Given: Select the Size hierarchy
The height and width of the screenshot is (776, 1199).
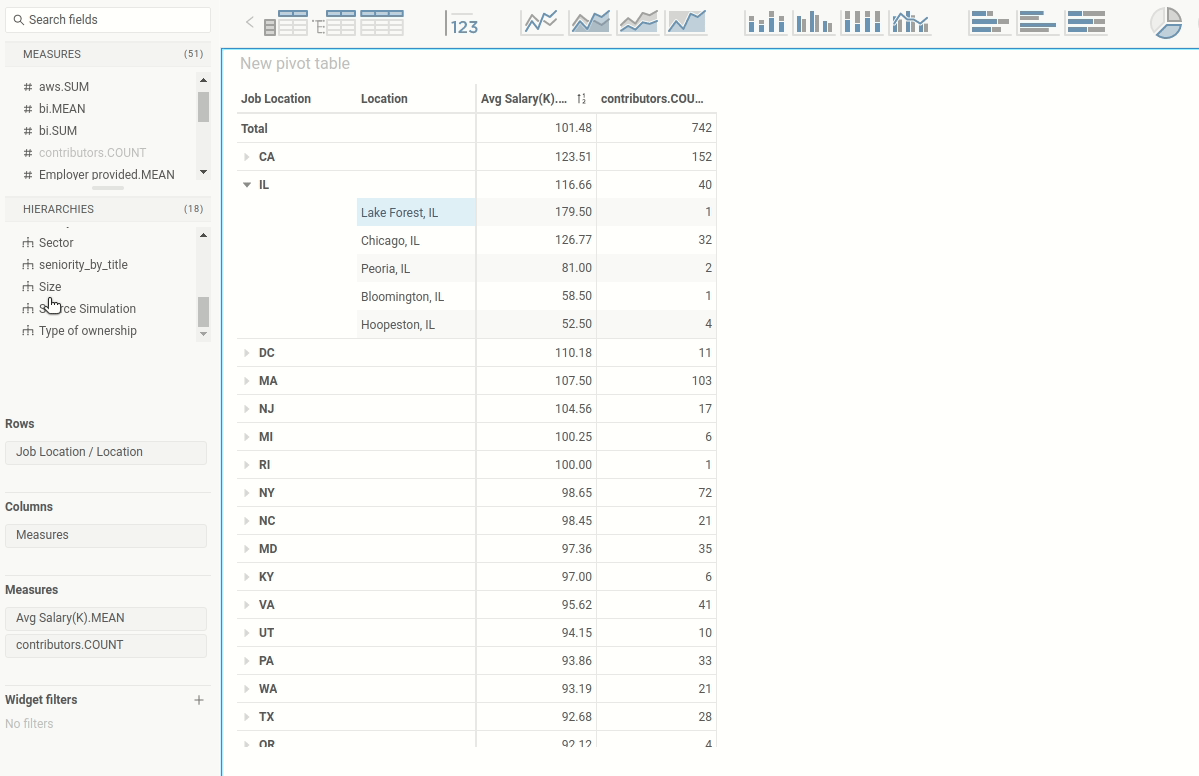Looking at the screenshot, I should (50, 287).
